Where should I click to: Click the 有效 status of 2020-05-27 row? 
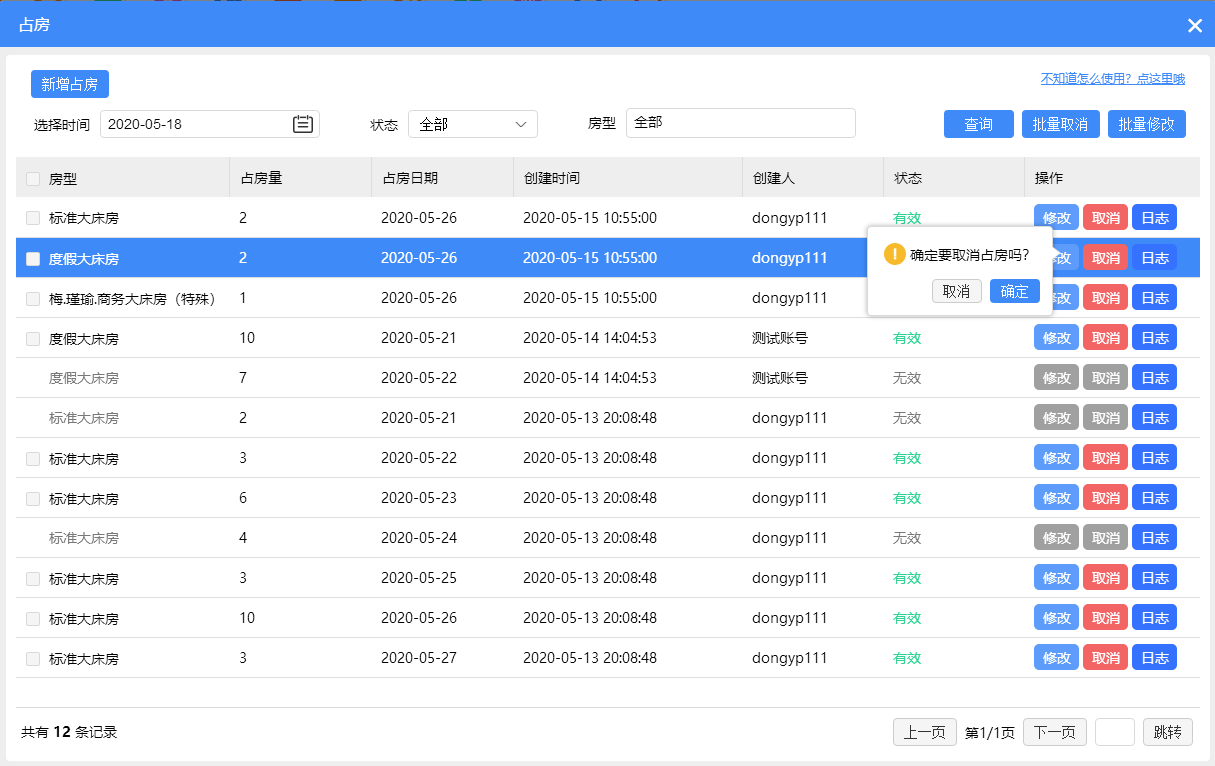tap(907, 658)
